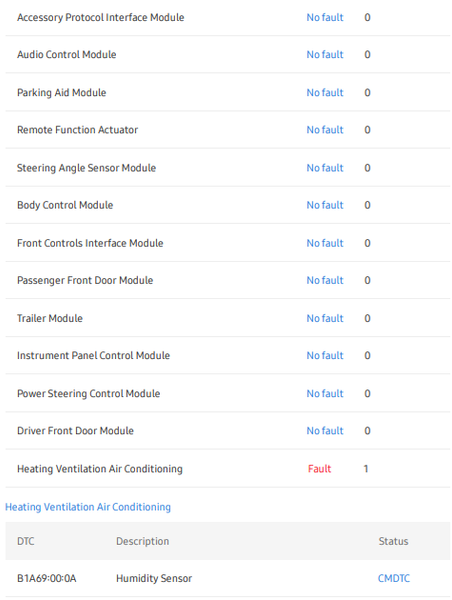
Task: Click No fault for Parking Aid Module
Action: click(325, 93)
